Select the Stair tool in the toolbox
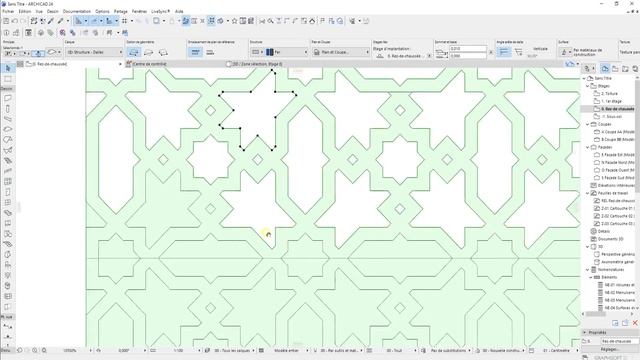 point(8,160)
